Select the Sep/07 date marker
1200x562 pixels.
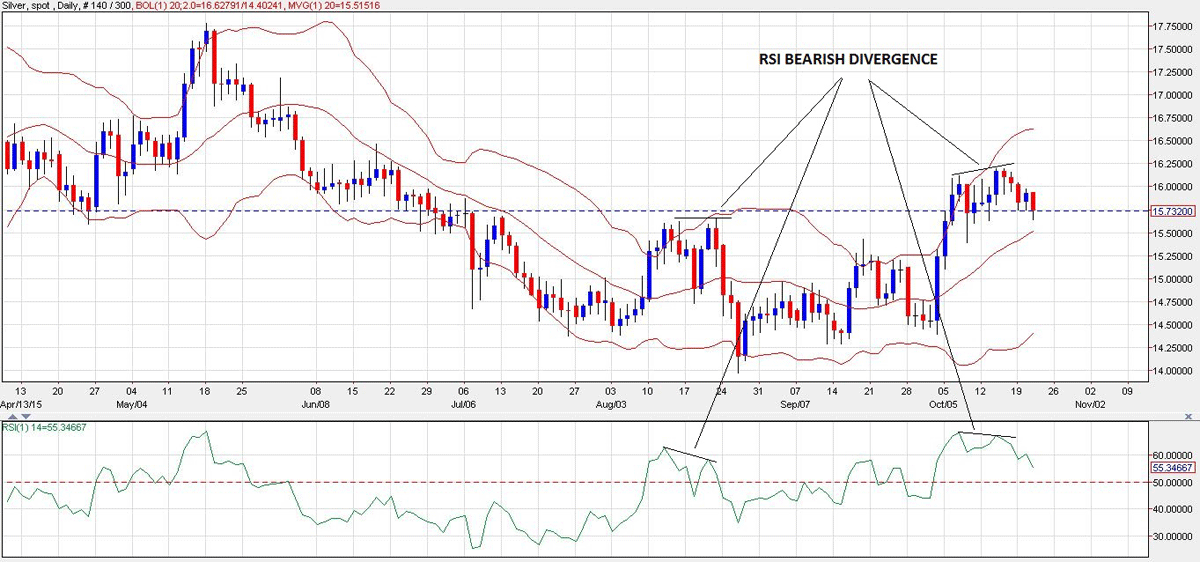795,404
